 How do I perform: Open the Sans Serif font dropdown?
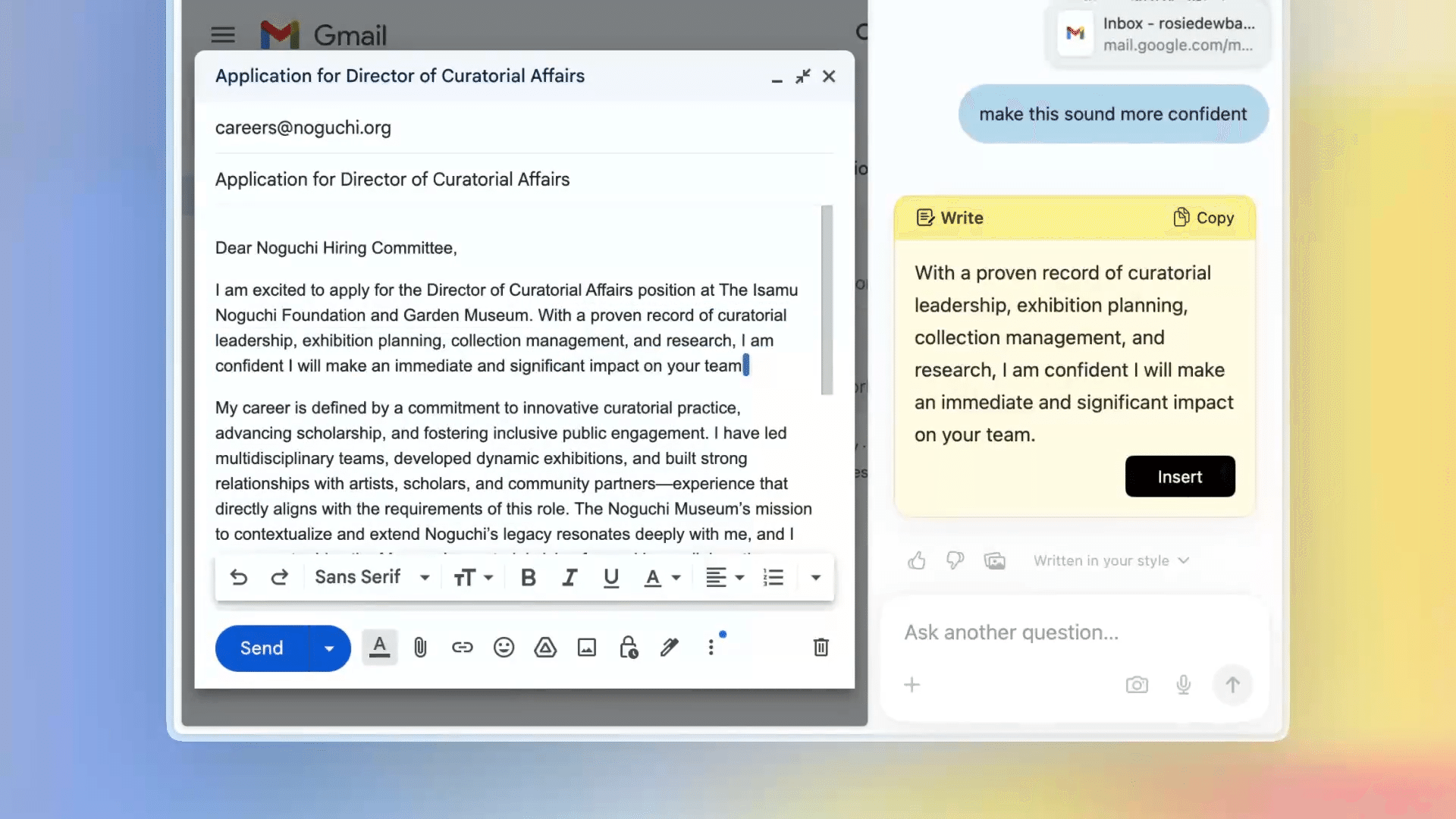(x=372, y=578)
